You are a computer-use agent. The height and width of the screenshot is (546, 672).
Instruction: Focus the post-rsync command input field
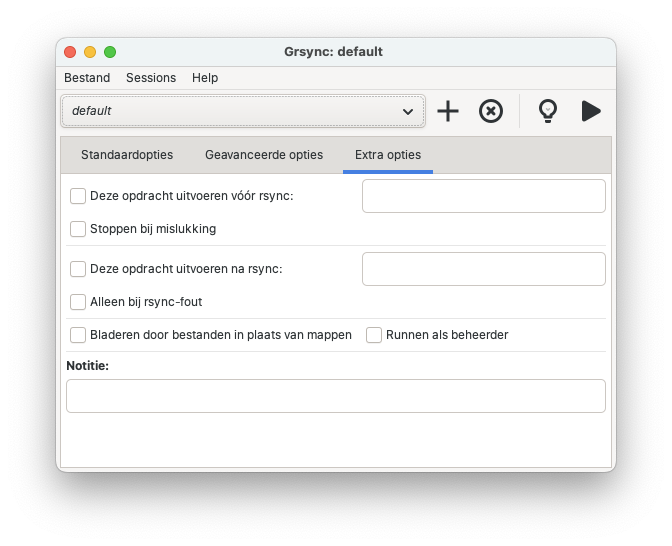(484, 269)
